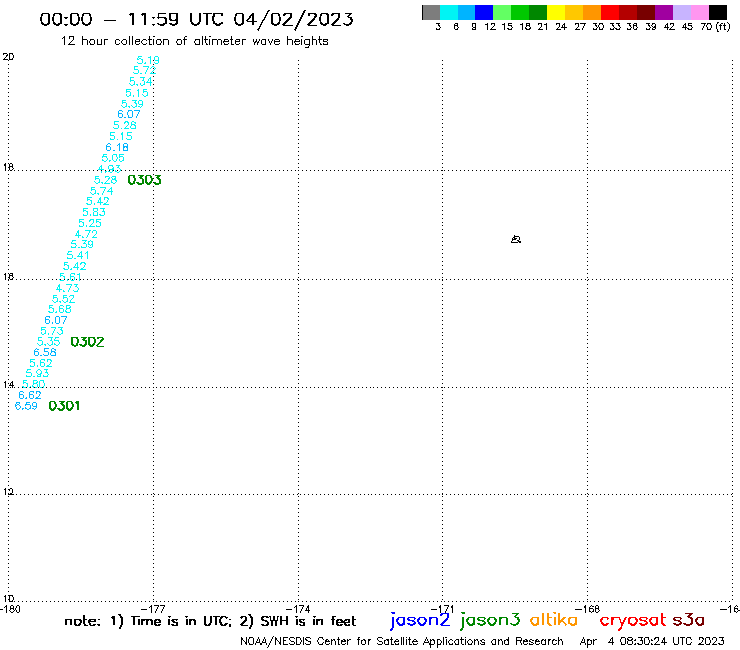Click wave height value 5.80
Viewport: 740px width, 650px height.
pyautogui.click(x=34, y=384)
